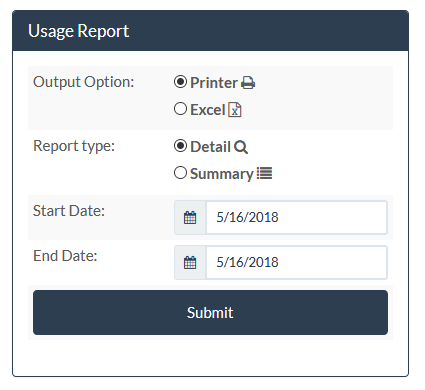The image size is (425, 390).
Task: Focus the End Date input field
Action: 296,263
